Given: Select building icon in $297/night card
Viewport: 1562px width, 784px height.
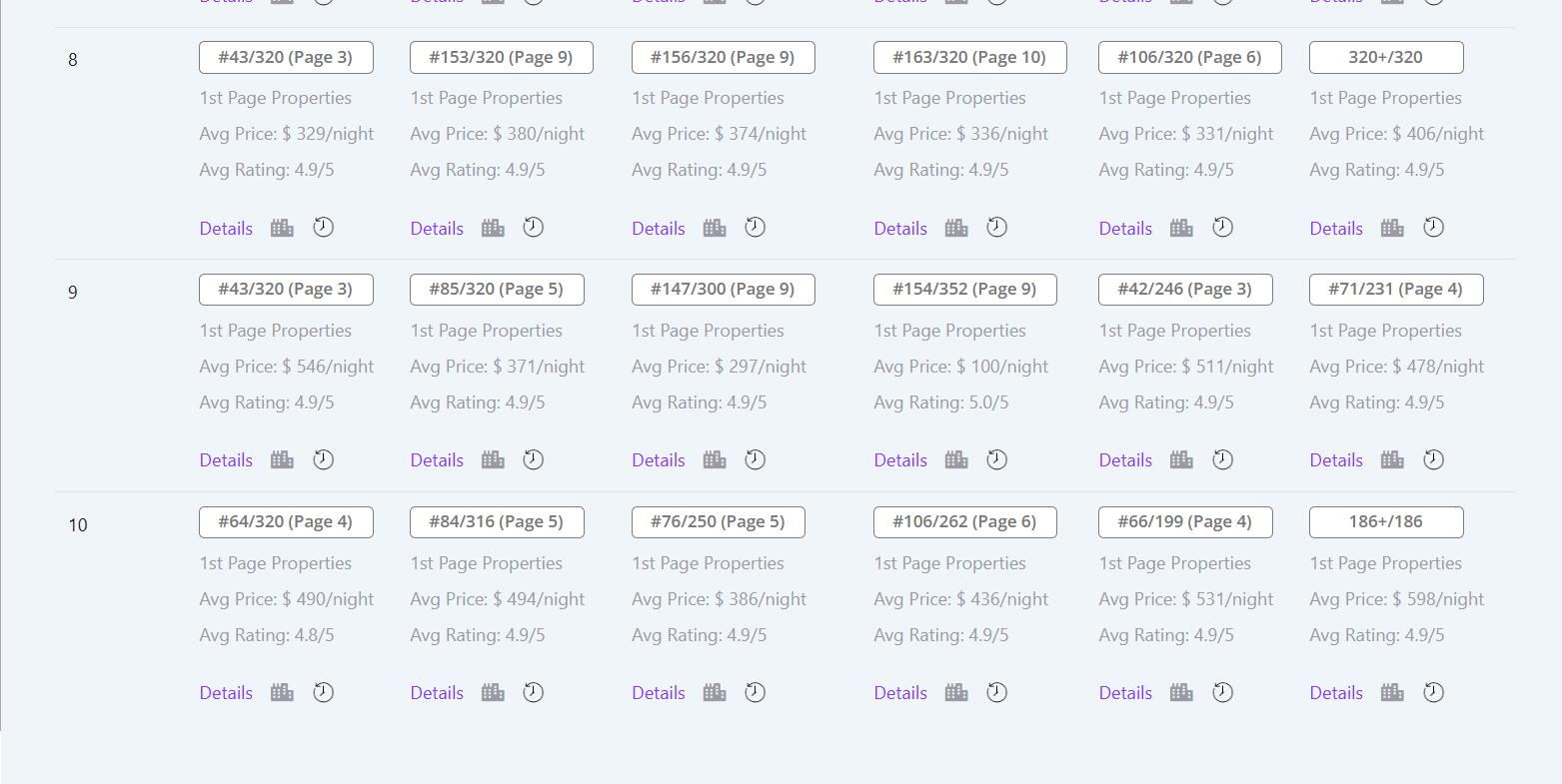Looking at the screenshot, I should (715, 459).
